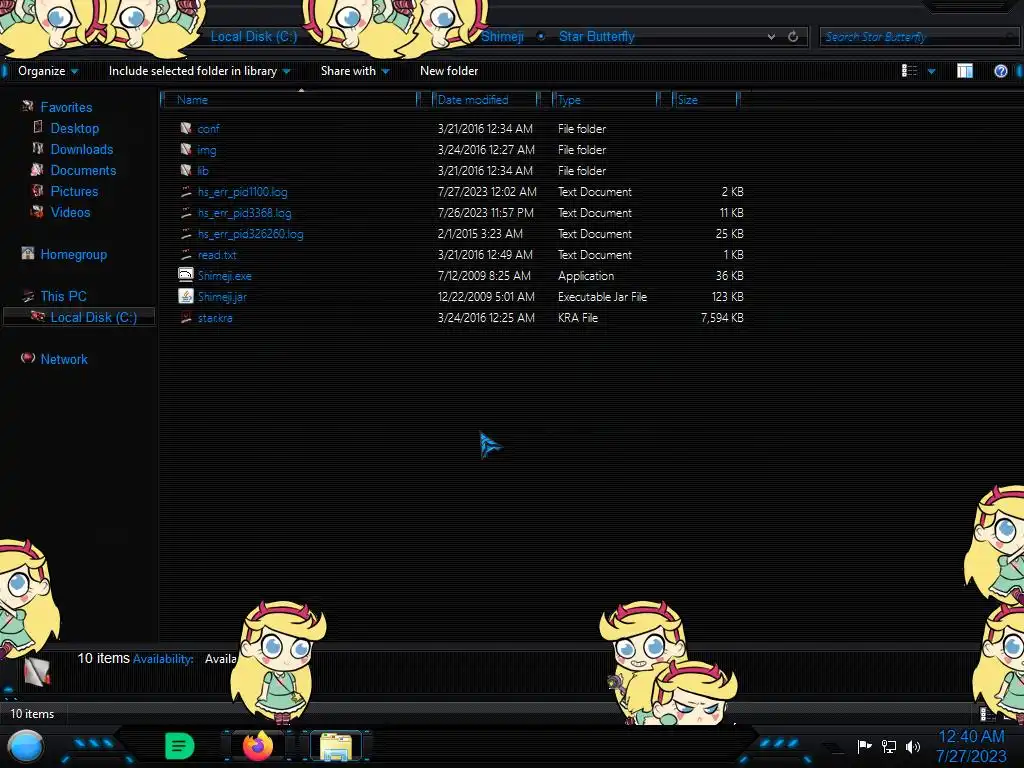Select Local Disk (C:) in navigation tree
Viewport: 1024px width, 768px height.
tap(93, 317)
